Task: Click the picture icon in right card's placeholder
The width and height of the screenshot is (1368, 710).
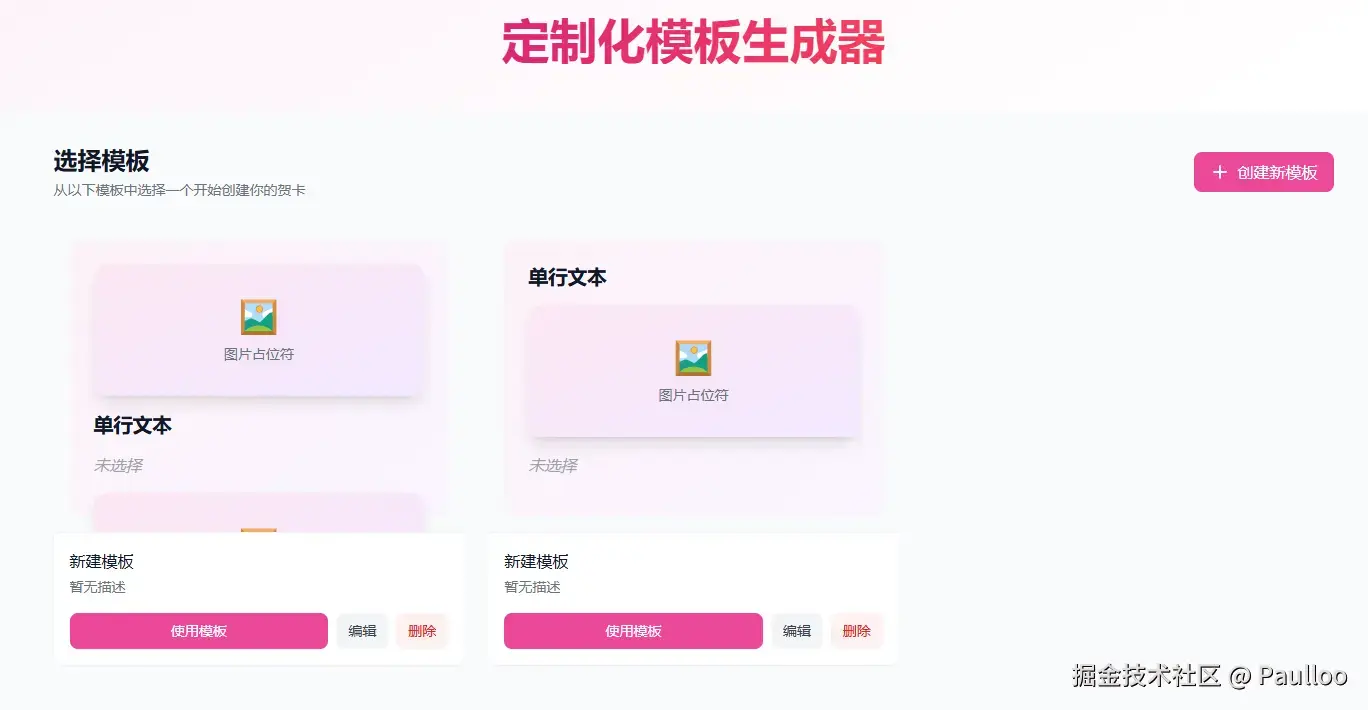Action: (693, 358)
